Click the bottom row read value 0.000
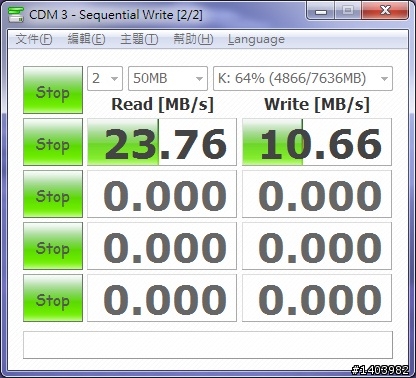The height and width of the screenshot is (378, 416). pyautogui.click(x=162, y=298)
